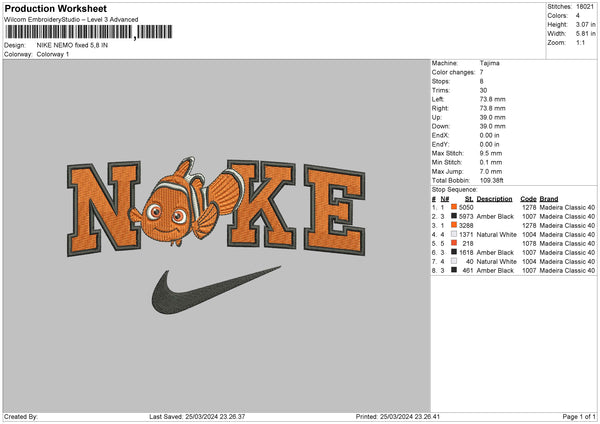Click the white swatch beside stitch count 1371

click(x=454, y=234)
